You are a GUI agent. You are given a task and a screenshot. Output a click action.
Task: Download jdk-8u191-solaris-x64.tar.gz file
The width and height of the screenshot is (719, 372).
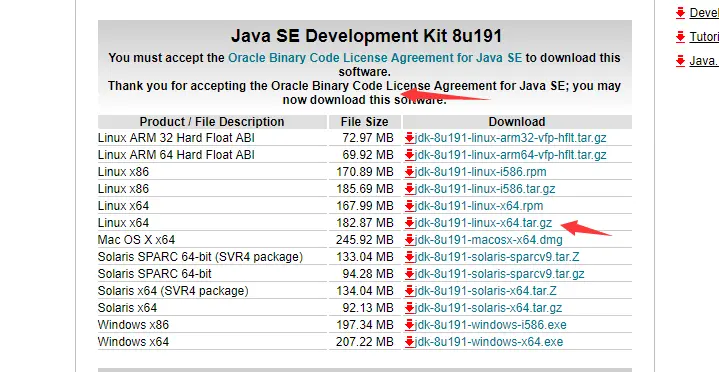click(488, 308)
